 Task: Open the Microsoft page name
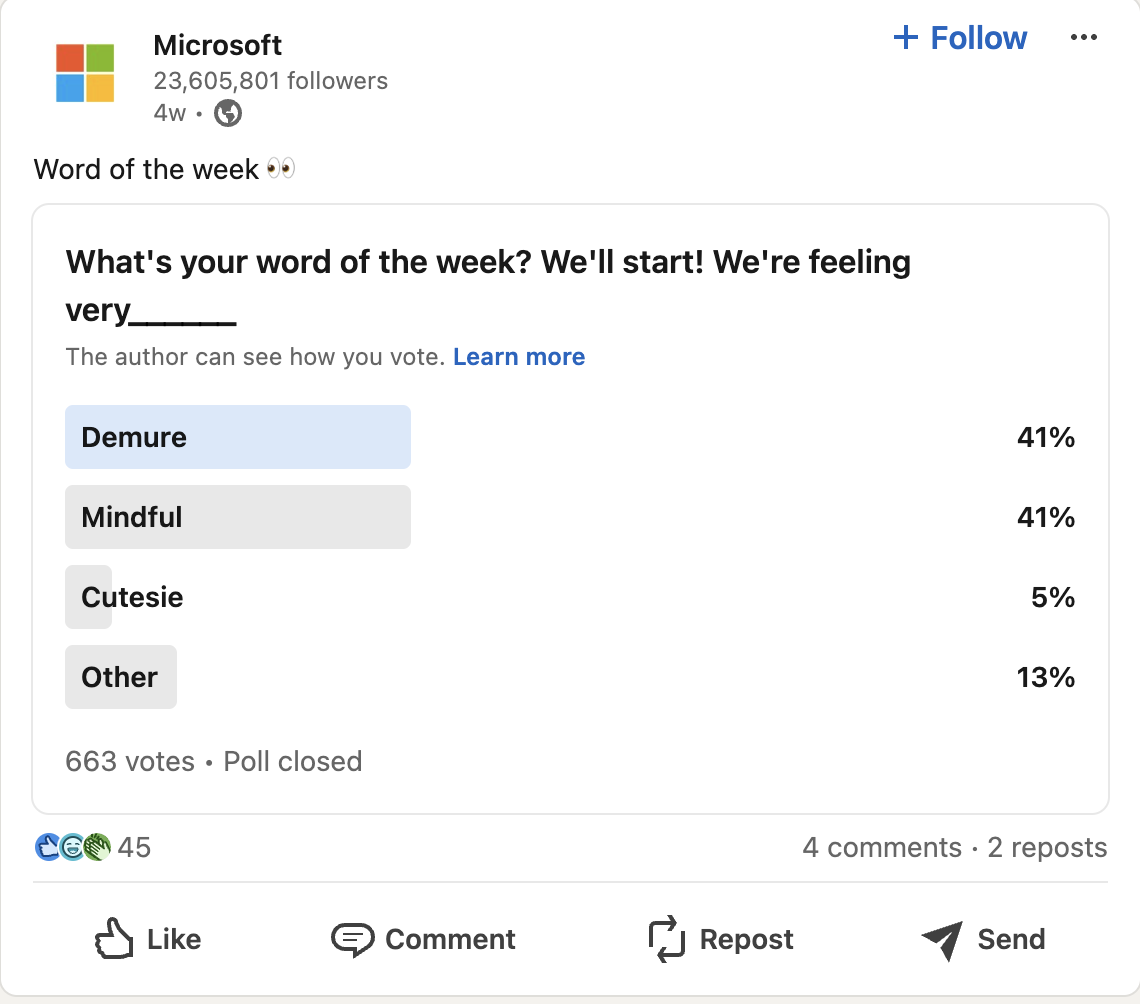[218, 45]
